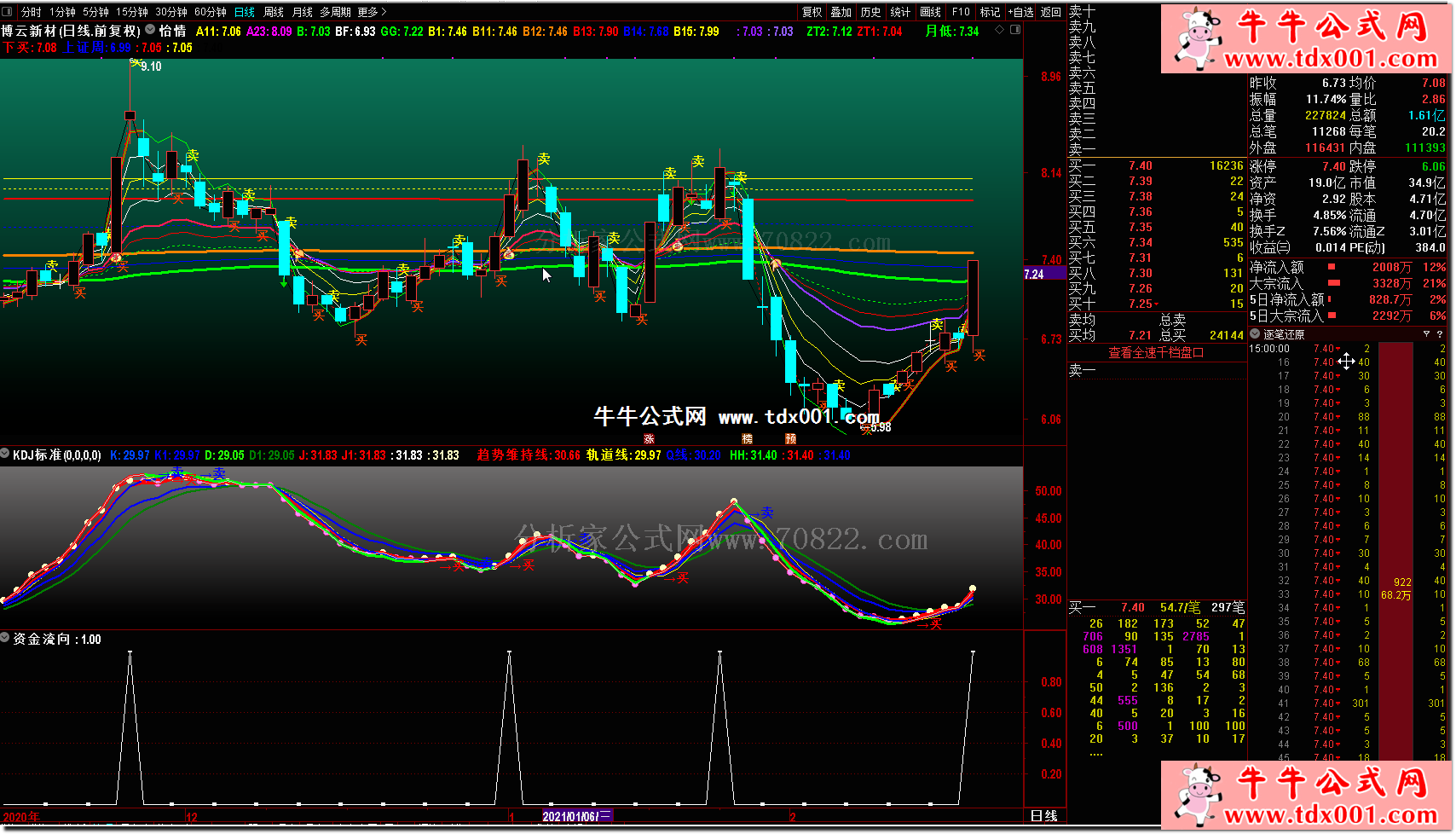Image resolution: width=1456 pixels, height=834 pixels.
Task: Click the 9.10 high price label on chart
Action: 151,67
